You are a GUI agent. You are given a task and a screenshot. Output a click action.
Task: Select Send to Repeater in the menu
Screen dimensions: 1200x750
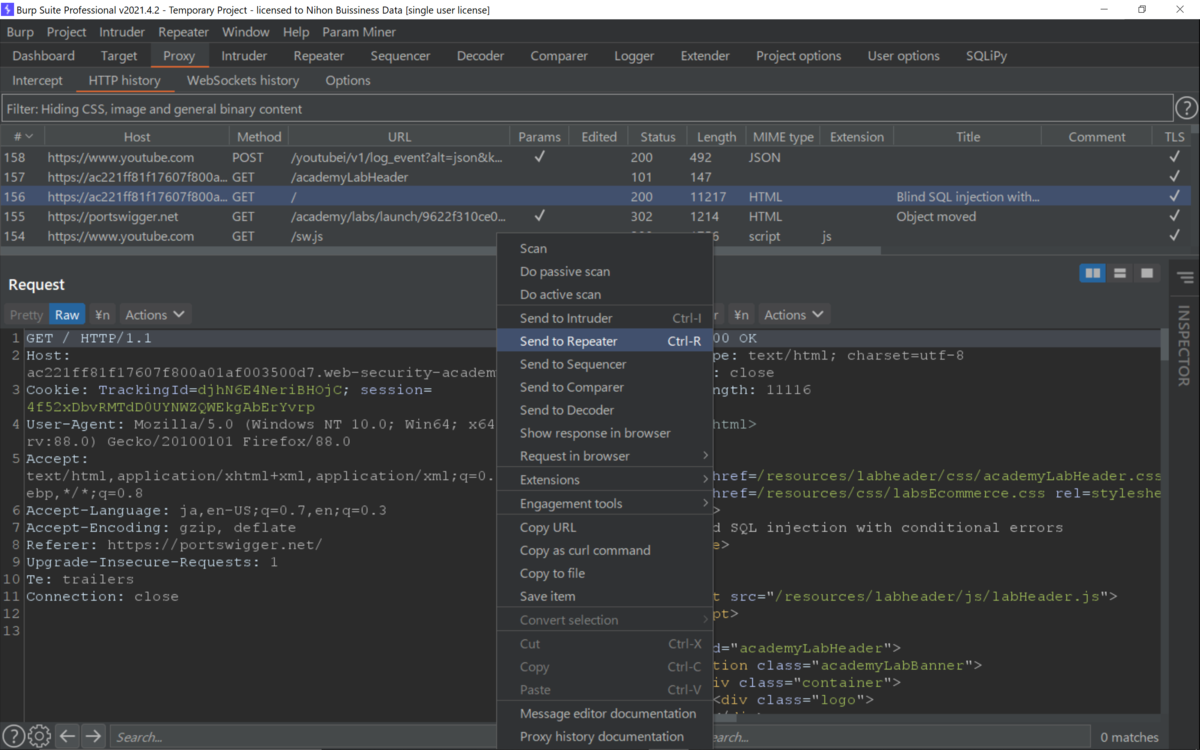[570, 340]
